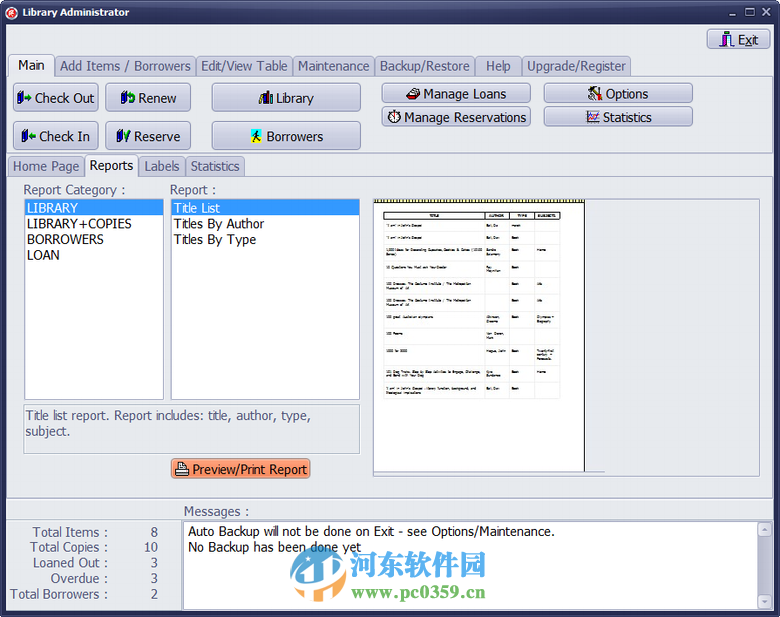Select the Title List report
Viewport: 780px width, 617px height.
coord(265,207)
